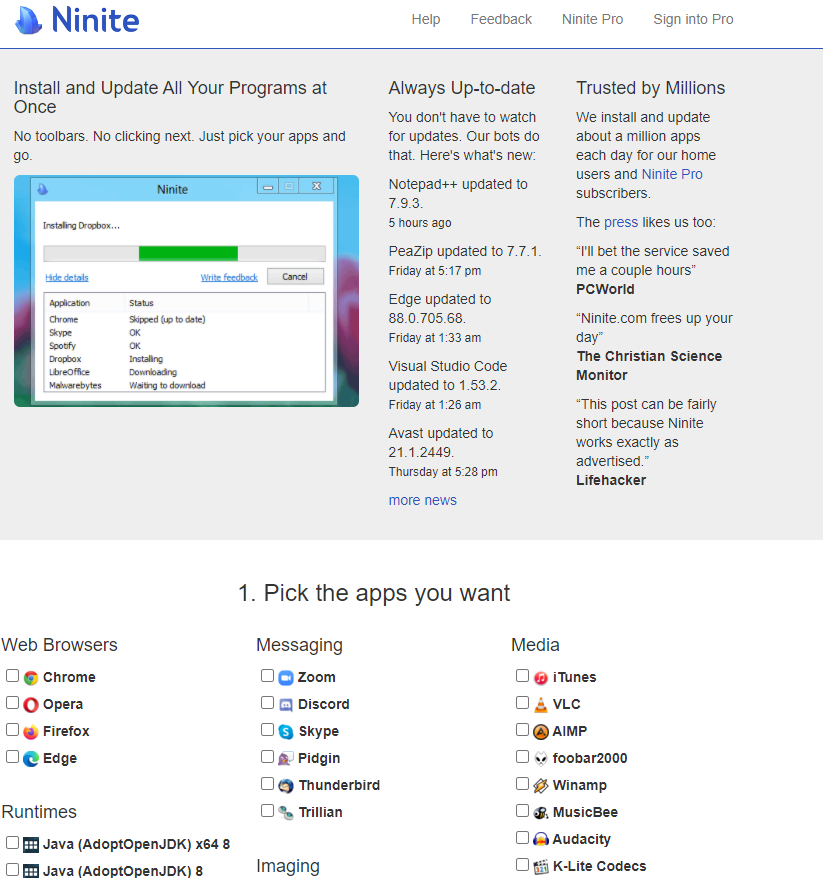Click the Audacity headphones icon
The image size is (823, 878).
coord(541,839)
